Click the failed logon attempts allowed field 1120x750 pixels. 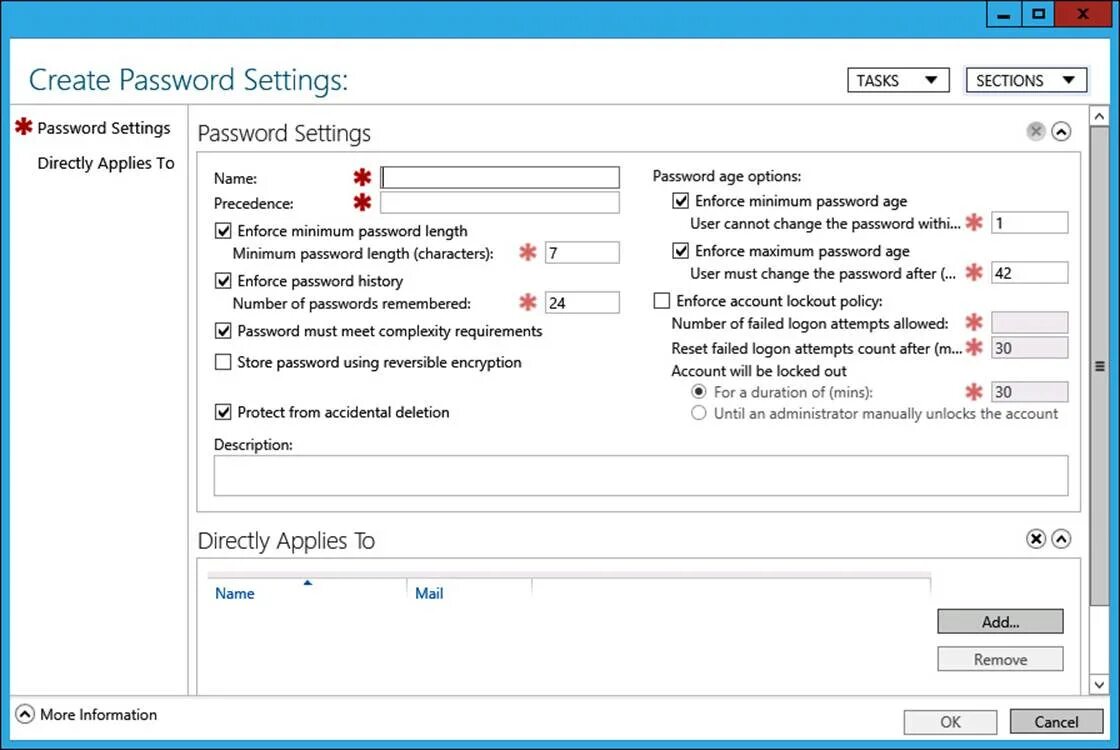[1029, 322]
